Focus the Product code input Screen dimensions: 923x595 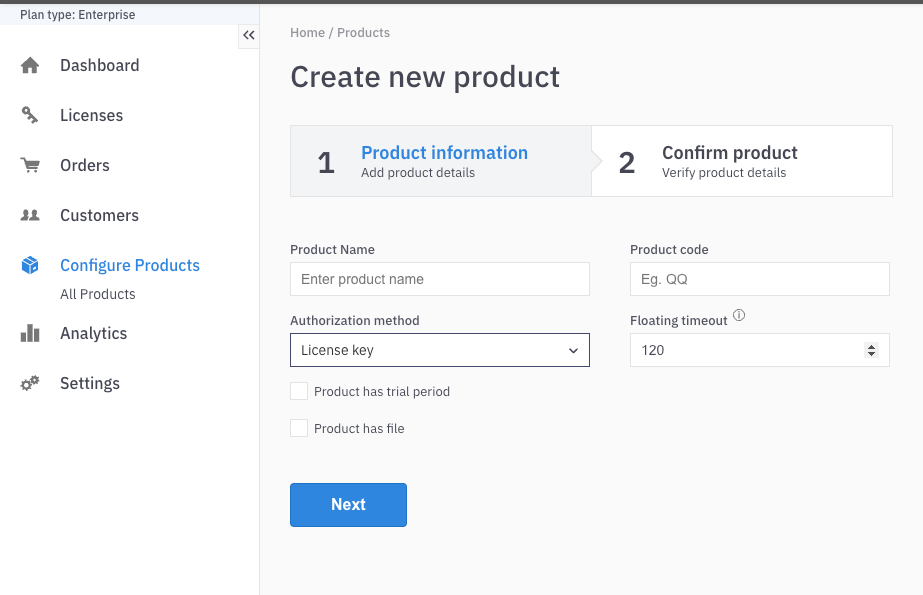[x=759, y=279]
